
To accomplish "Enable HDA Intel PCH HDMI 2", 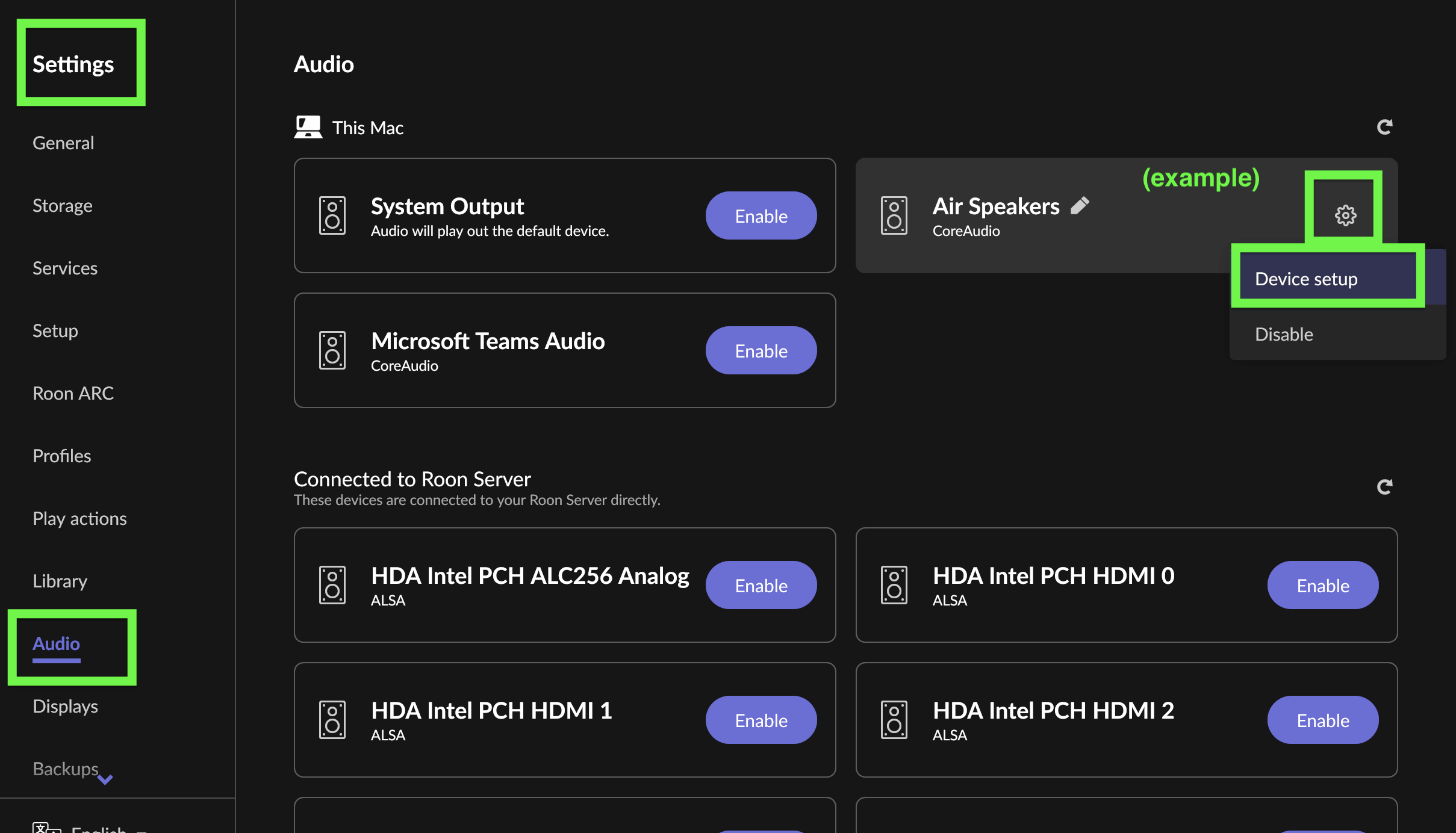I will [1322, 720].
